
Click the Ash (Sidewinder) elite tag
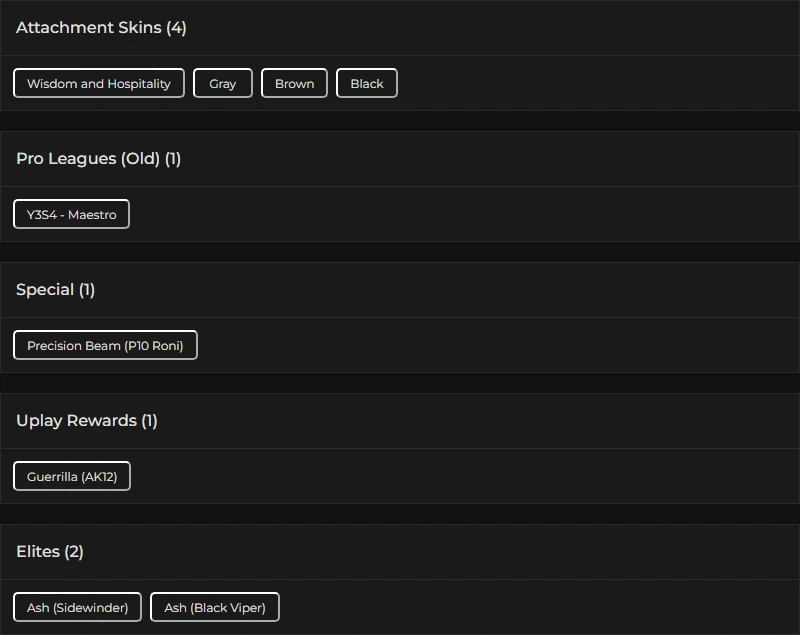(x=78, y=607)
